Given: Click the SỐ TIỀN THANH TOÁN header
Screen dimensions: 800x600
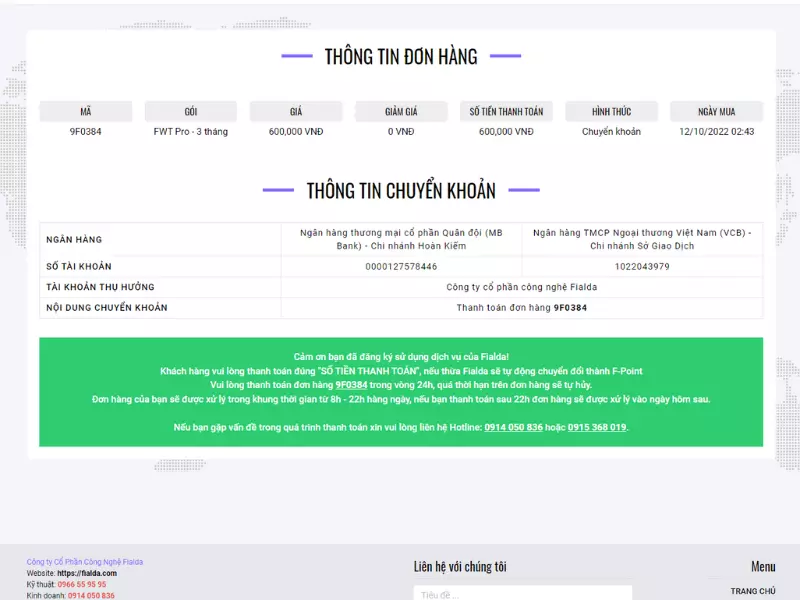Looking at the screenshot, I should [506, 111].
